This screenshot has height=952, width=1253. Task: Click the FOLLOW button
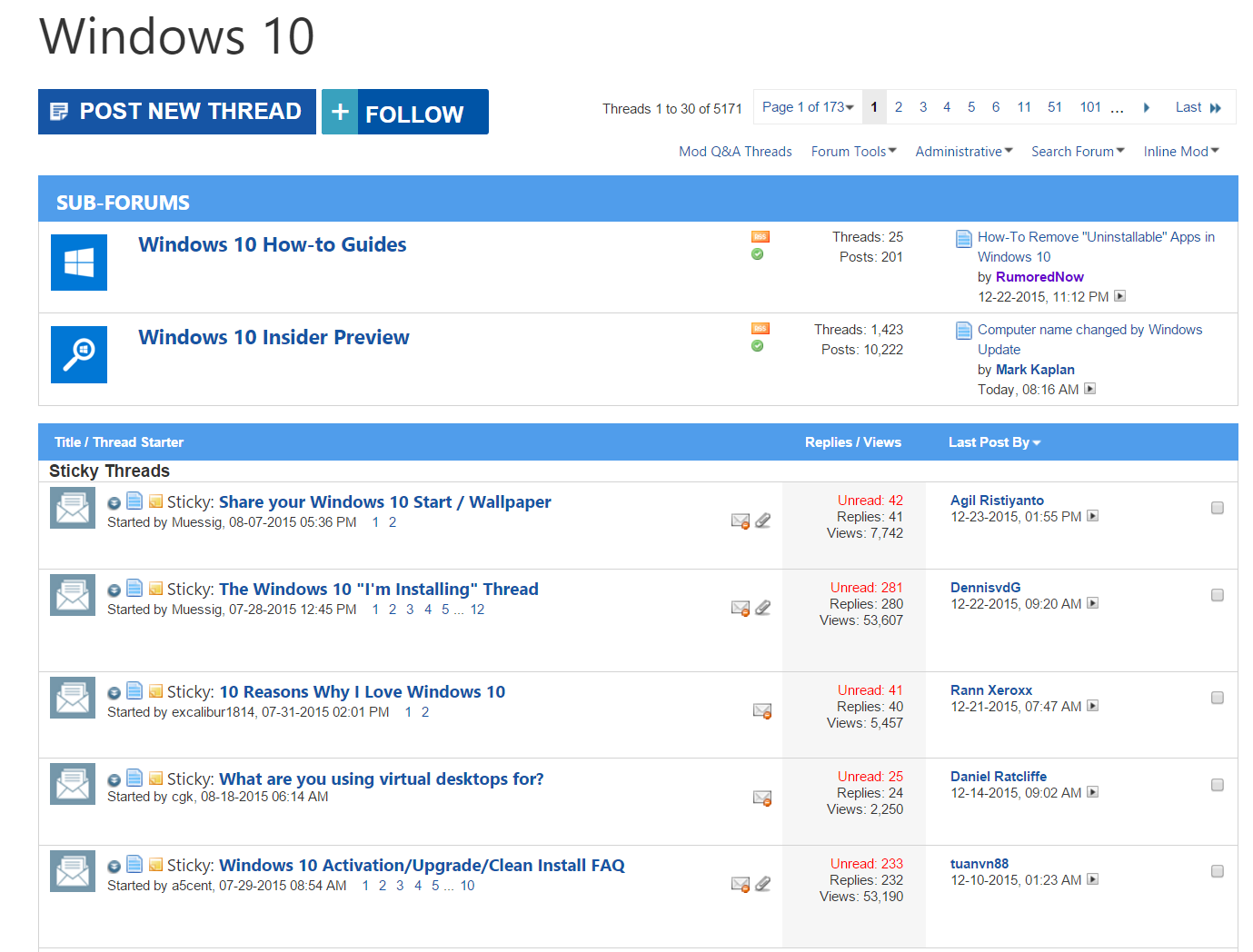[405, 112]
